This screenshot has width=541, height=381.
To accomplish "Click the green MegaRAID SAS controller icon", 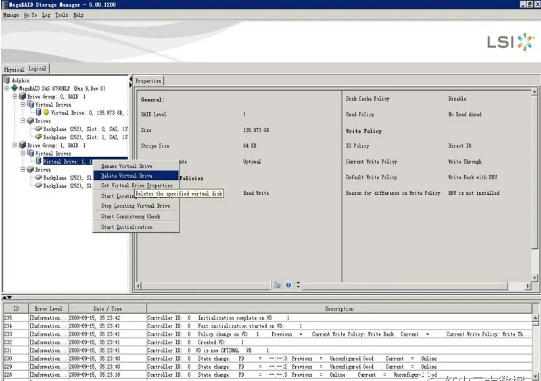I will tap(14, 88).
